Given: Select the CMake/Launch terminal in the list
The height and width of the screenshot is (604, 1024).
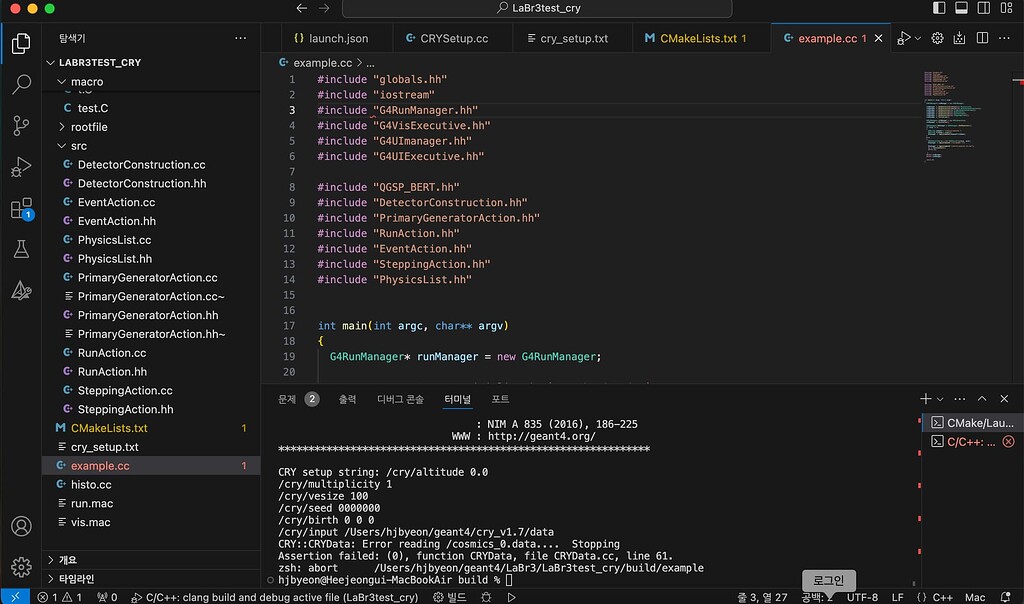Looking at the screenshot, I should pyautogui.click(x=972, y=422).
